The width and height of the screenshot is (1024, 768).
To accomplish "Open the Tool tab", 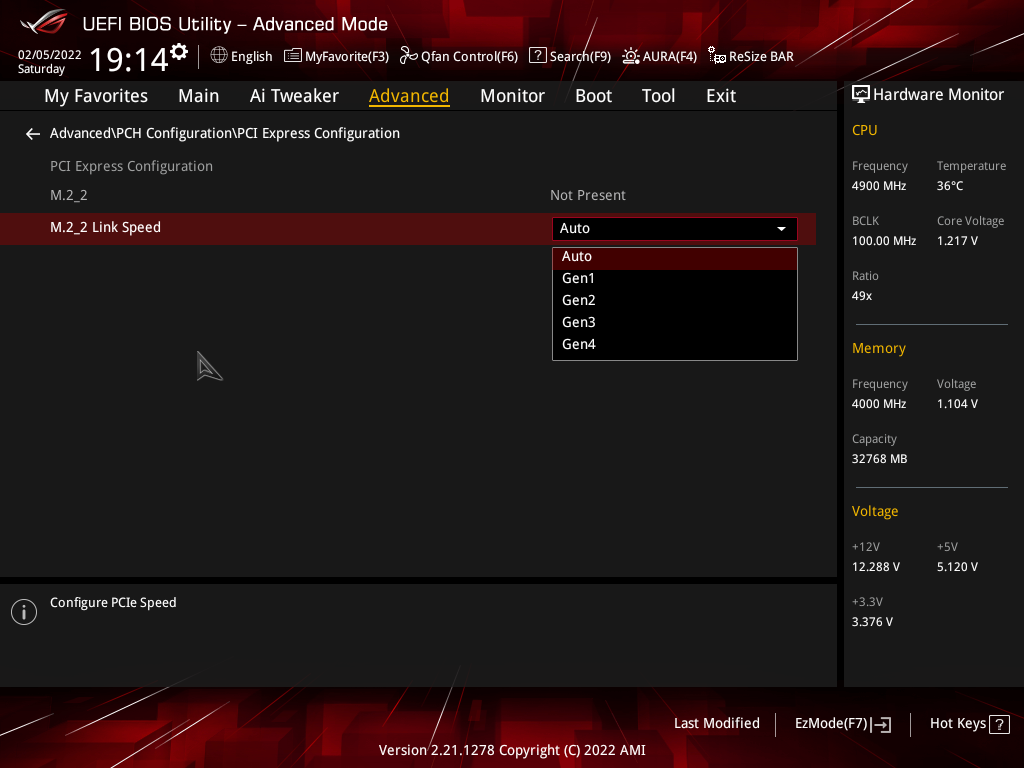I will [x=658, y=96].
